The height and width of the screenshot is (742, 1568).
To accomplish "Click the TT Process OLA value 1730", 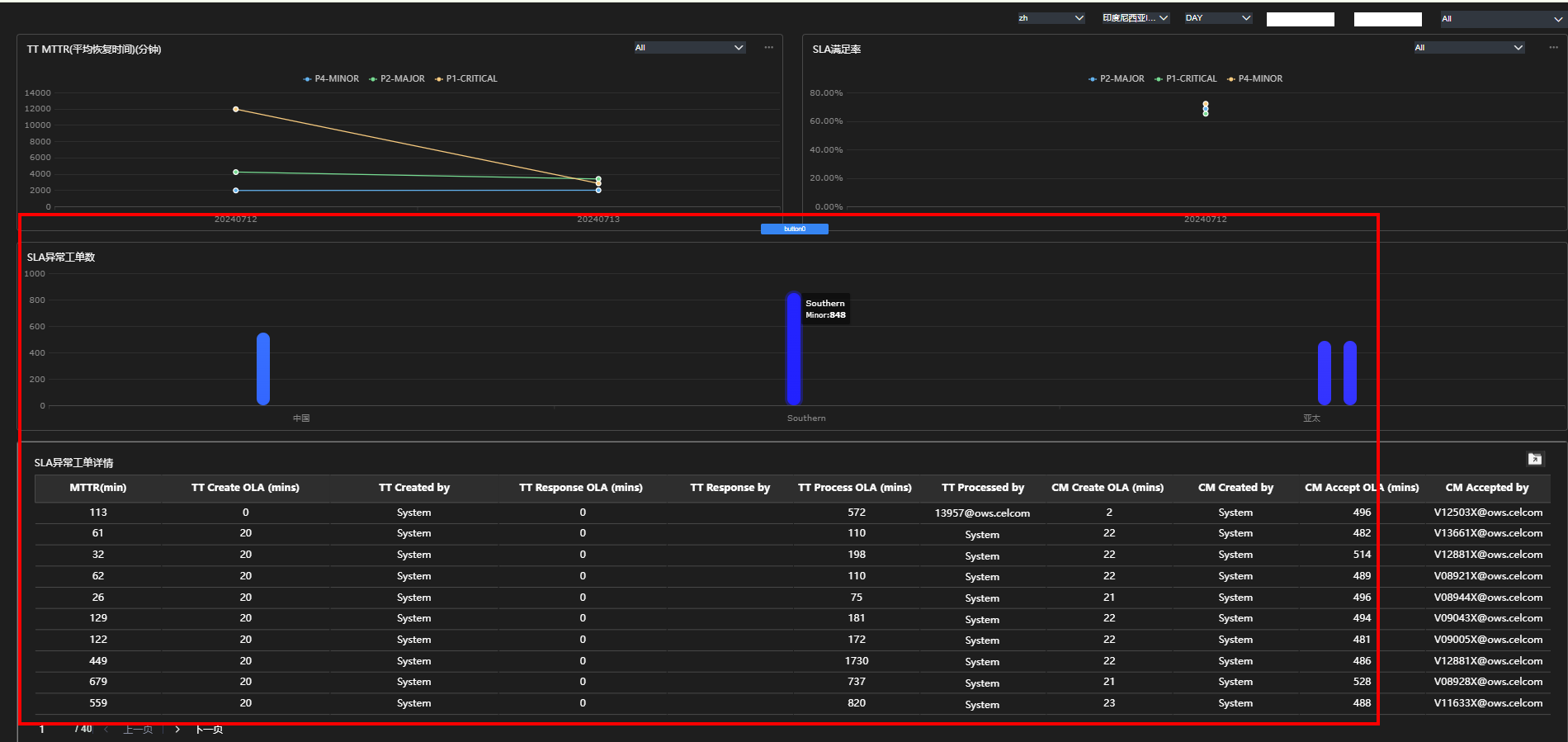I will (857, 661).
